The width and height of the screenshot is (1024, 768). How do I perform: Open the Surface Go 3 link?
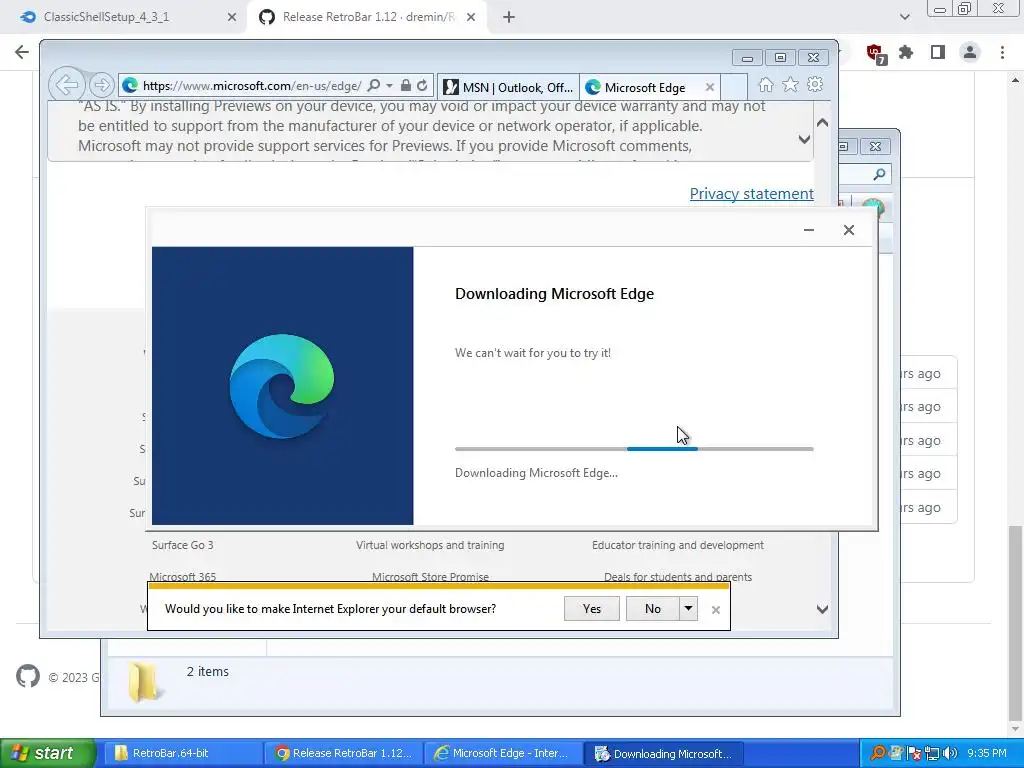(x=183, y=545)
